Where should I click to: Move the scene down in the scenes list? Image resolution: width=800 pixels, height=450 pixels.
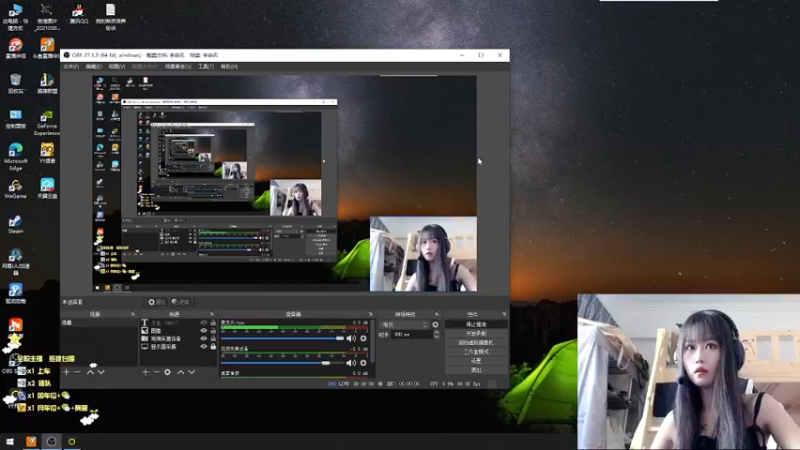click(101, 372)
